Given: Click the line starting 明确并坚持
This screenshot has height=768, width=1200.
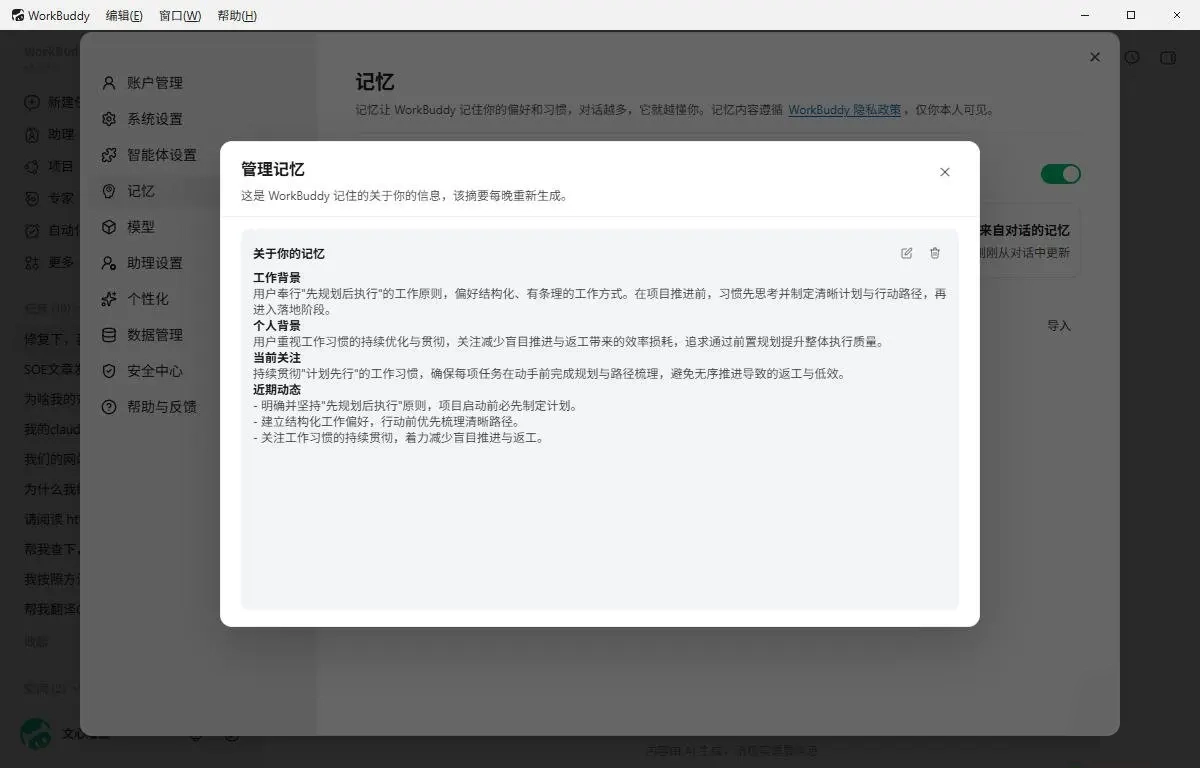Looking at the screenshot, I should coord(415,406).
